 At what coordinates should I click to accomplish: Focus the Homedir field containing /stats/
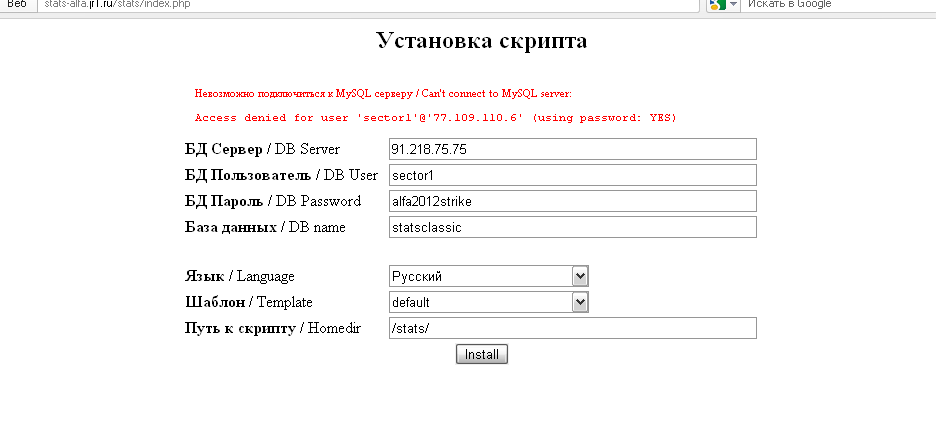click(572, 328)
